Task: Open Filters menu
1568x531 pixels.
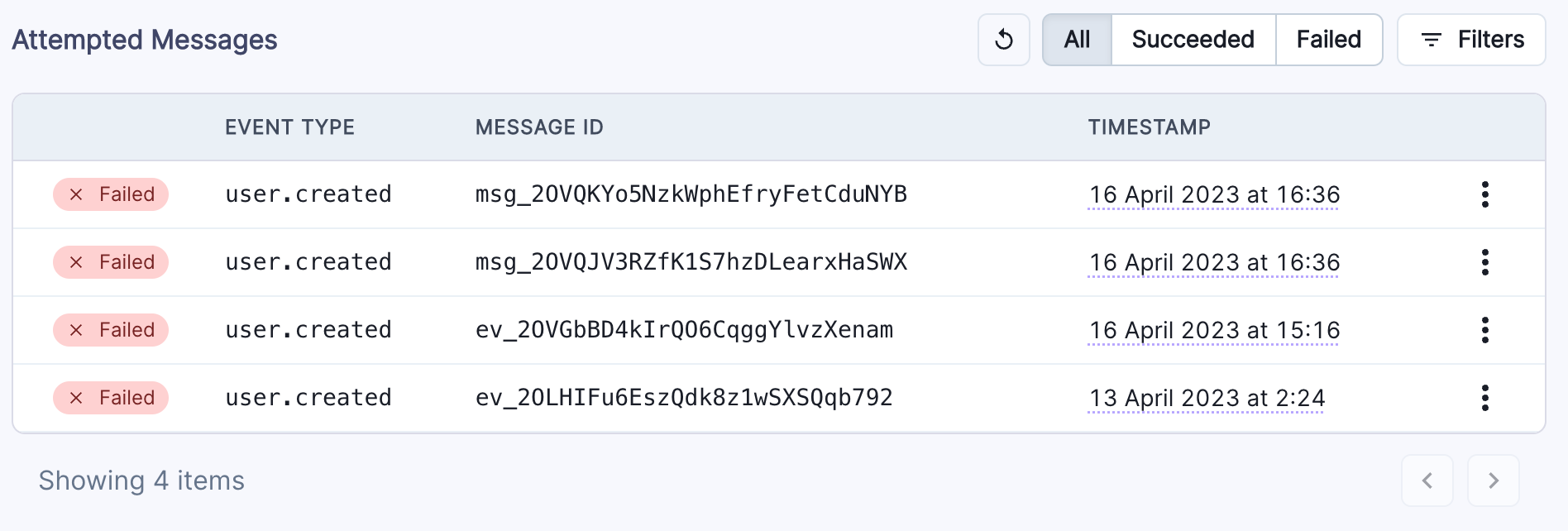Action: coord(1471,40)
